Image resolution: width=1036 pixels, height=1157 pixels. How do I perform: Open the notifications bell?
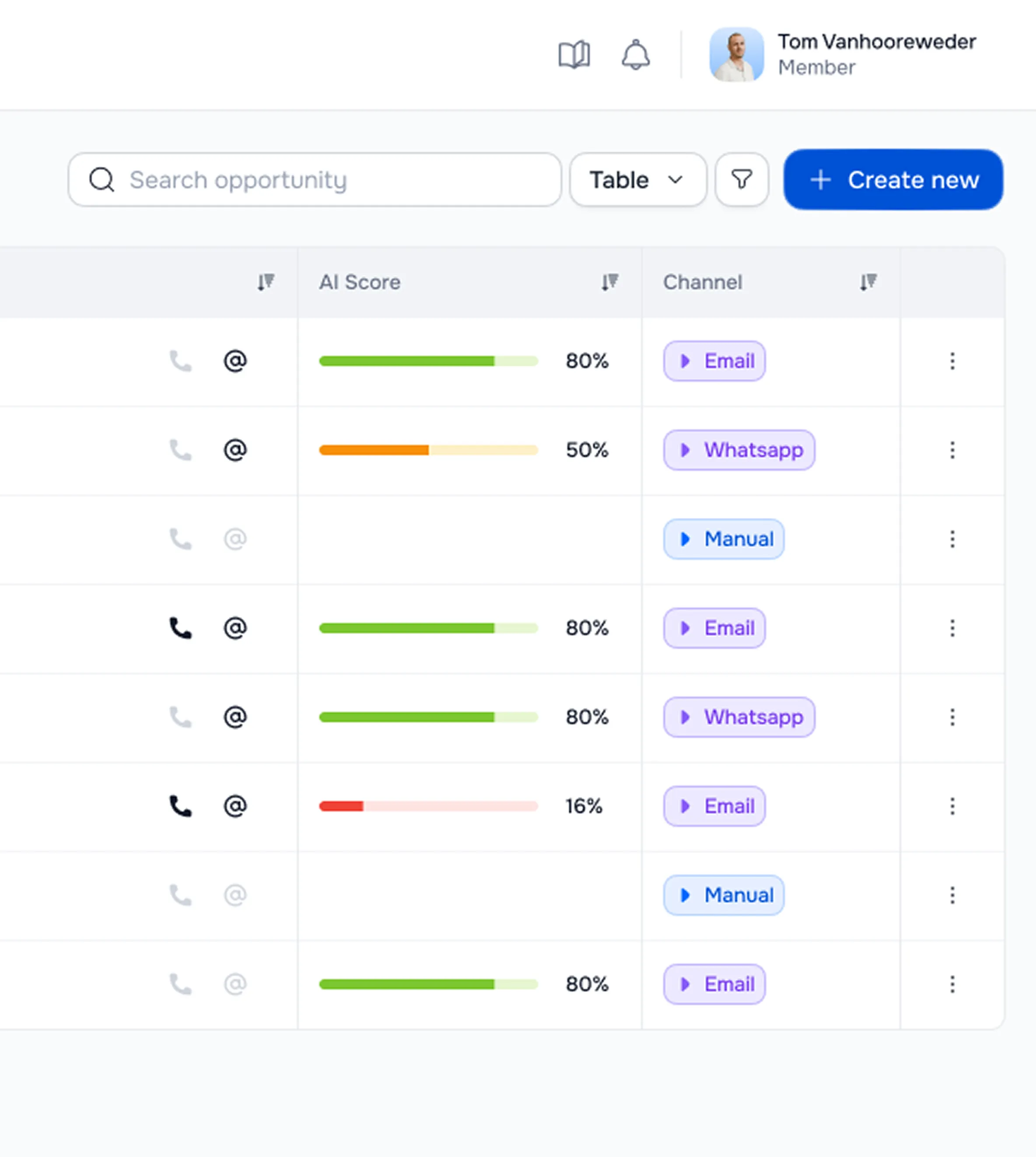point(635,55)
